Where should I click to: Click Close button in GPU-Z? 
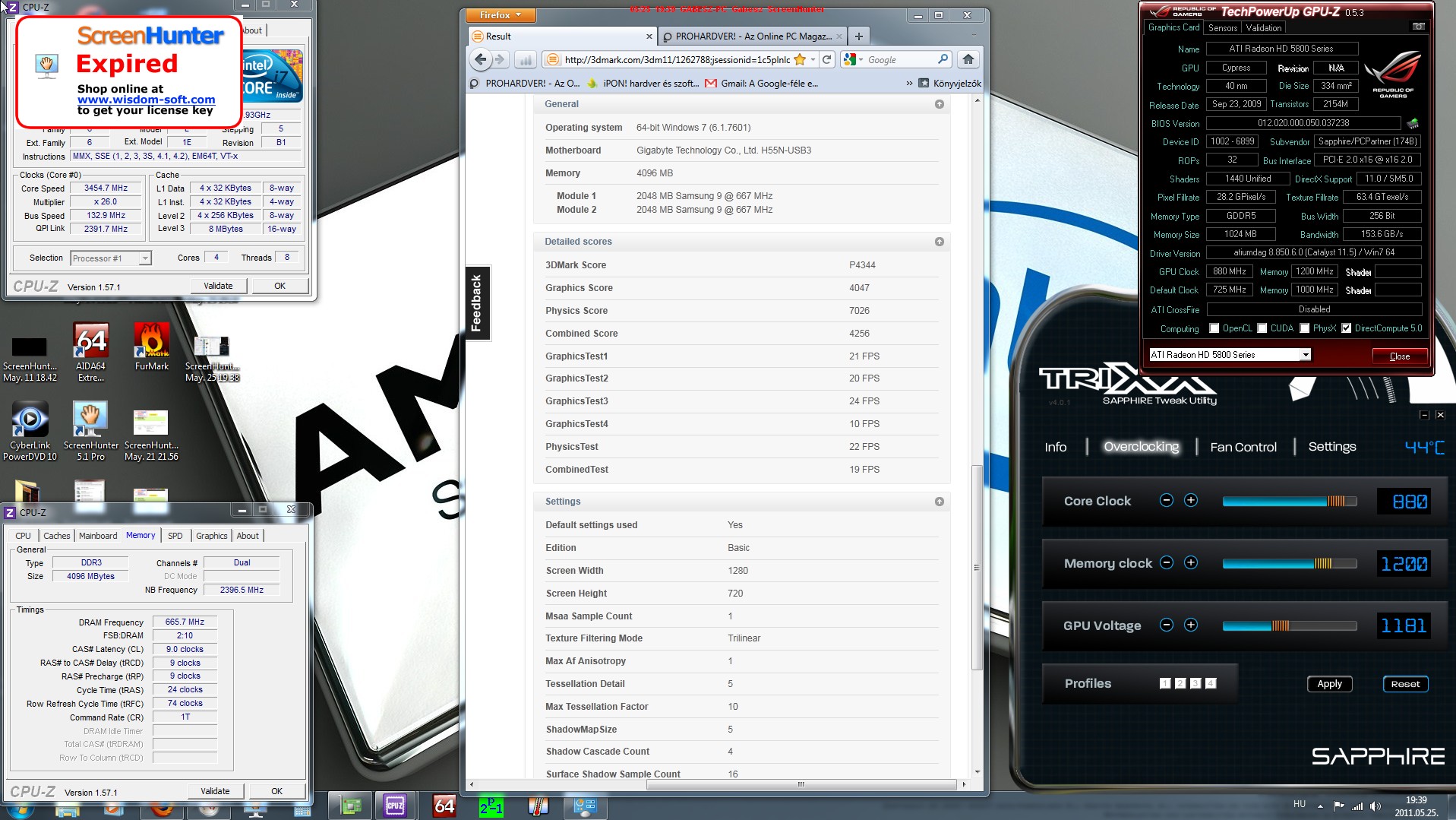tap(1400, 356)
